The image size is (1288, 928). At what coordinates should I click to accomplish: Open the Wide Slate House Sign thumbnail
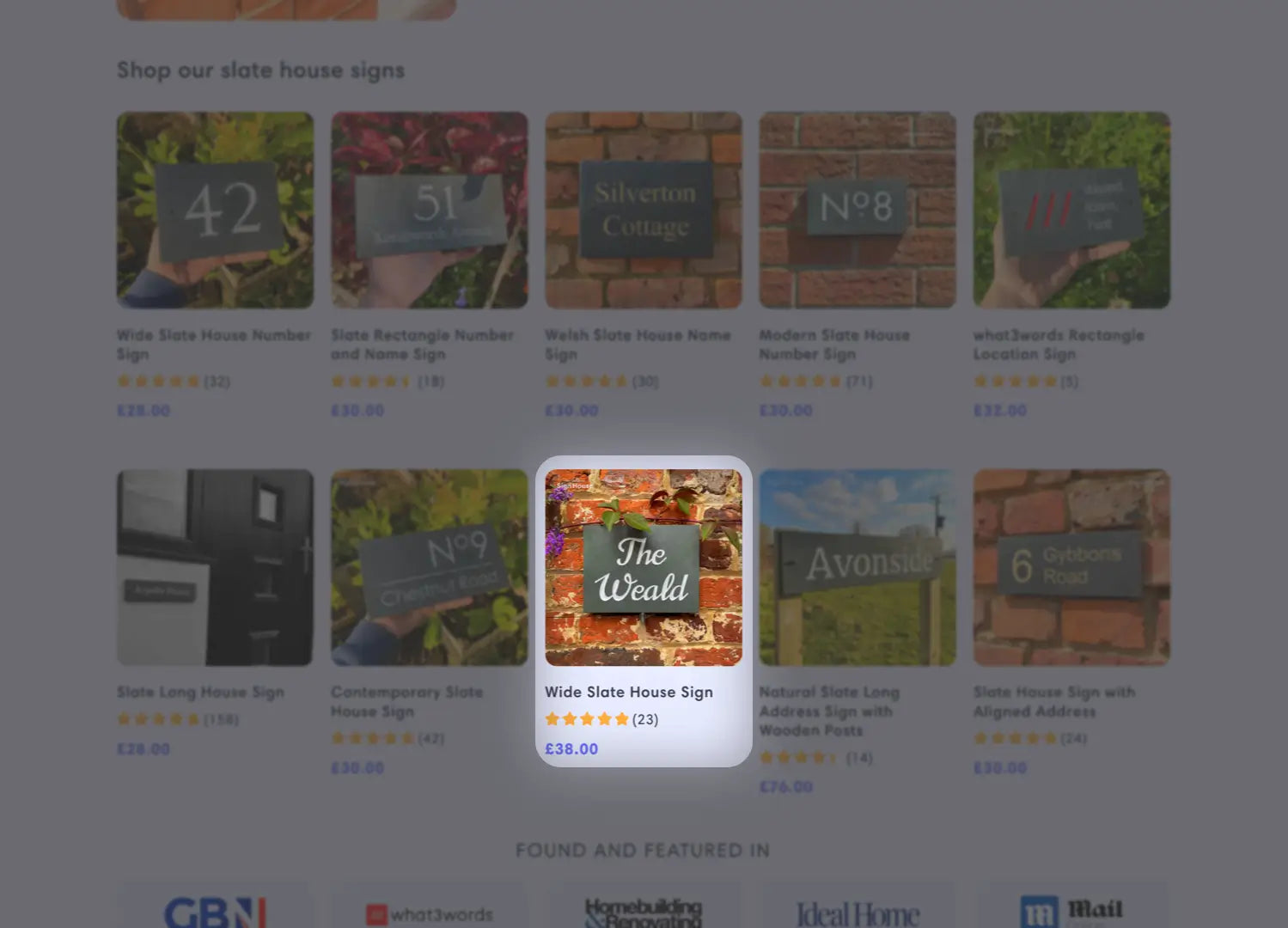(644, 567)
